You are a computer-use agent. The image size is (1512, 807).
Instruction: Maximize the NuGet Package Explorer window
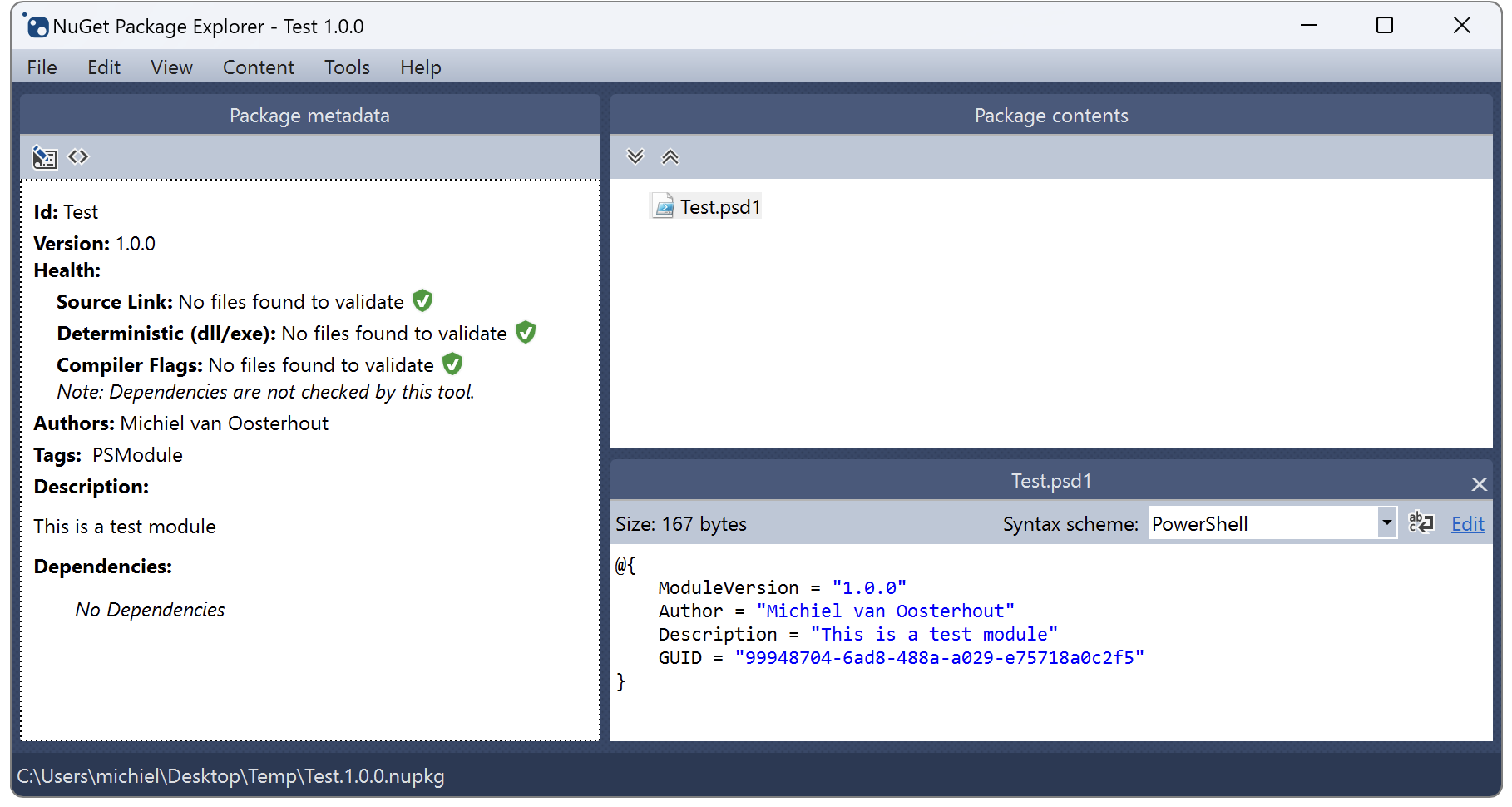coord(1385,26)
